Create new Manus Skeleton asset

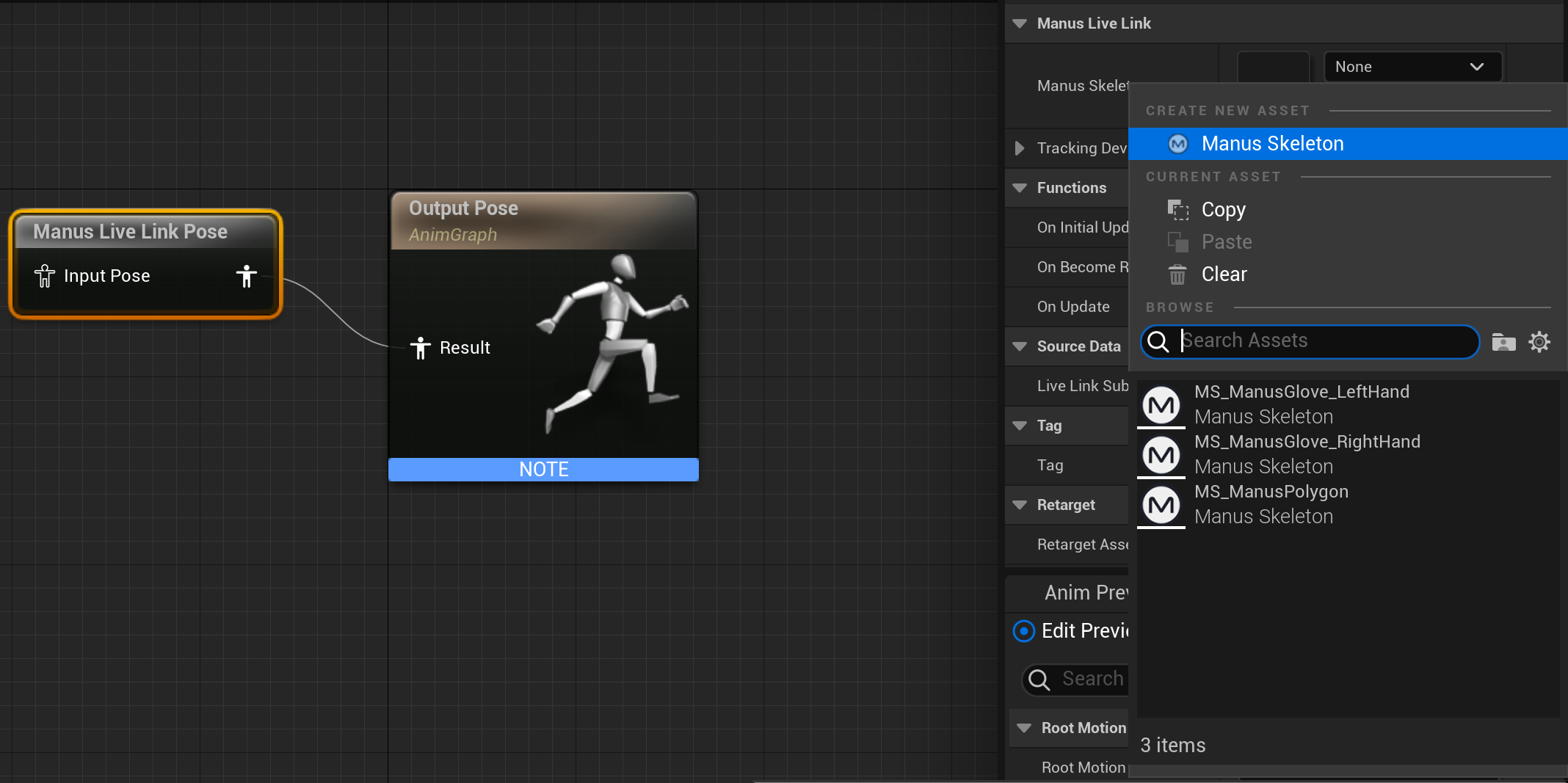(x=1272, y=144)
